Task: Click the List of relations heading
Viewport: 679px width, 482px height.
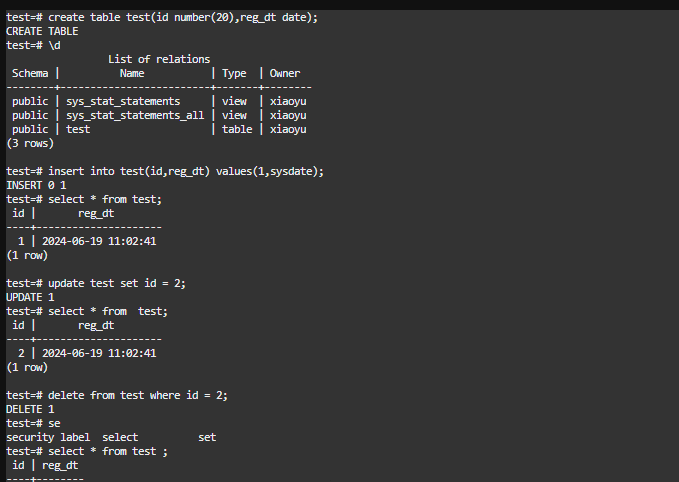Action: coord(159,59)
